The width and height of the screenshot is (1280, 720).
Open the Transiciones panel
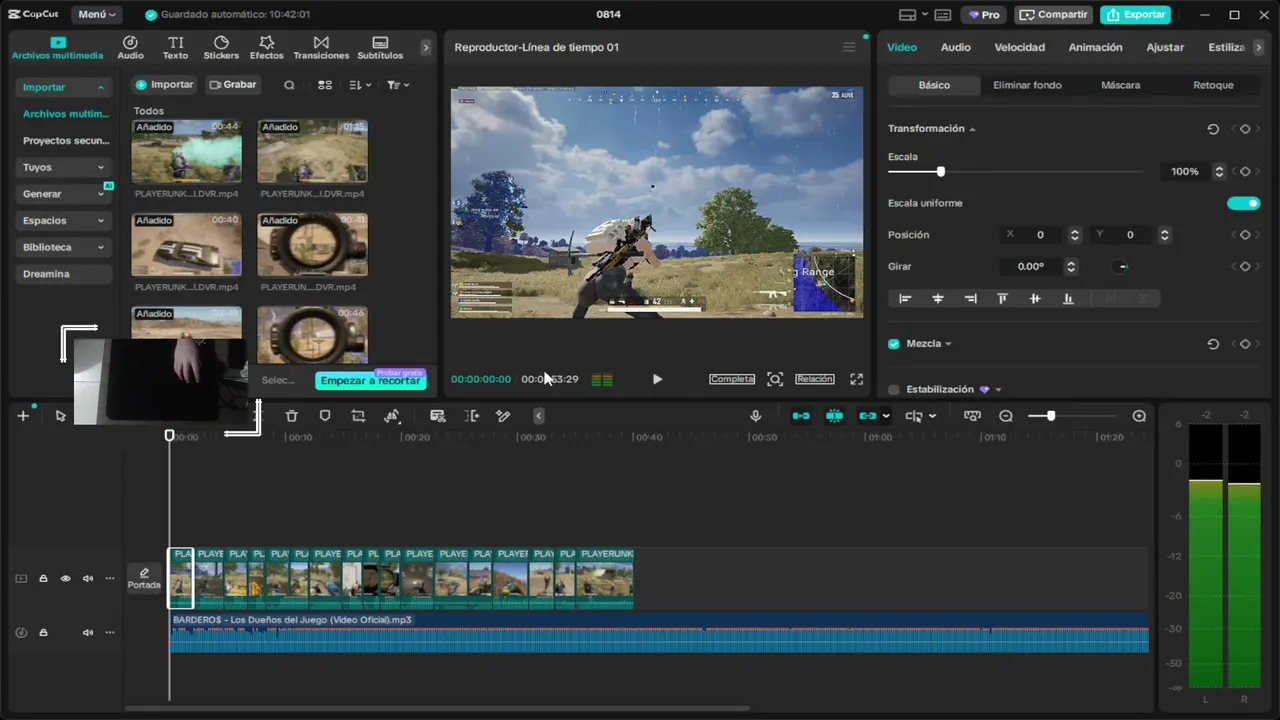tap(321, 47)
